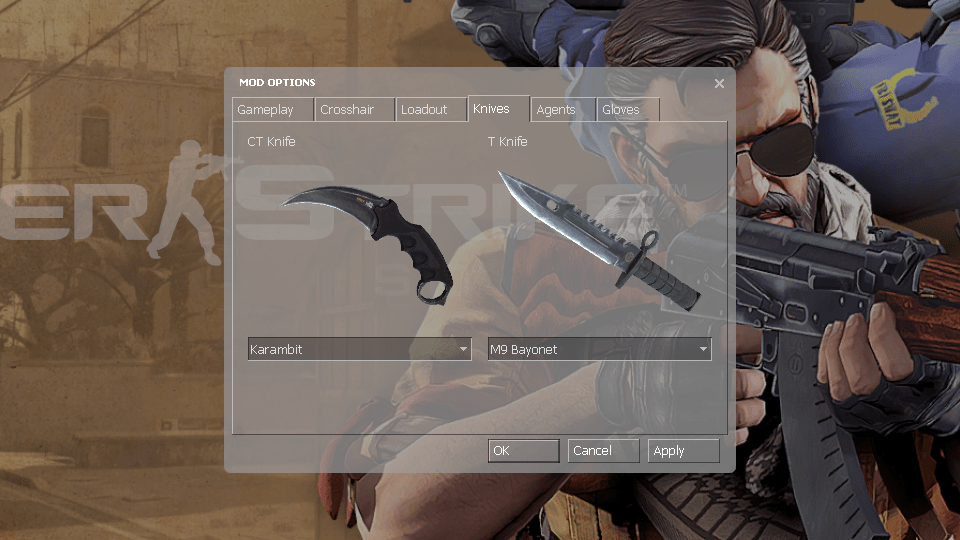Open the Crosshair tab
Image resolution: width=960 pixels, height=540 pixels.
click(347, 110)
